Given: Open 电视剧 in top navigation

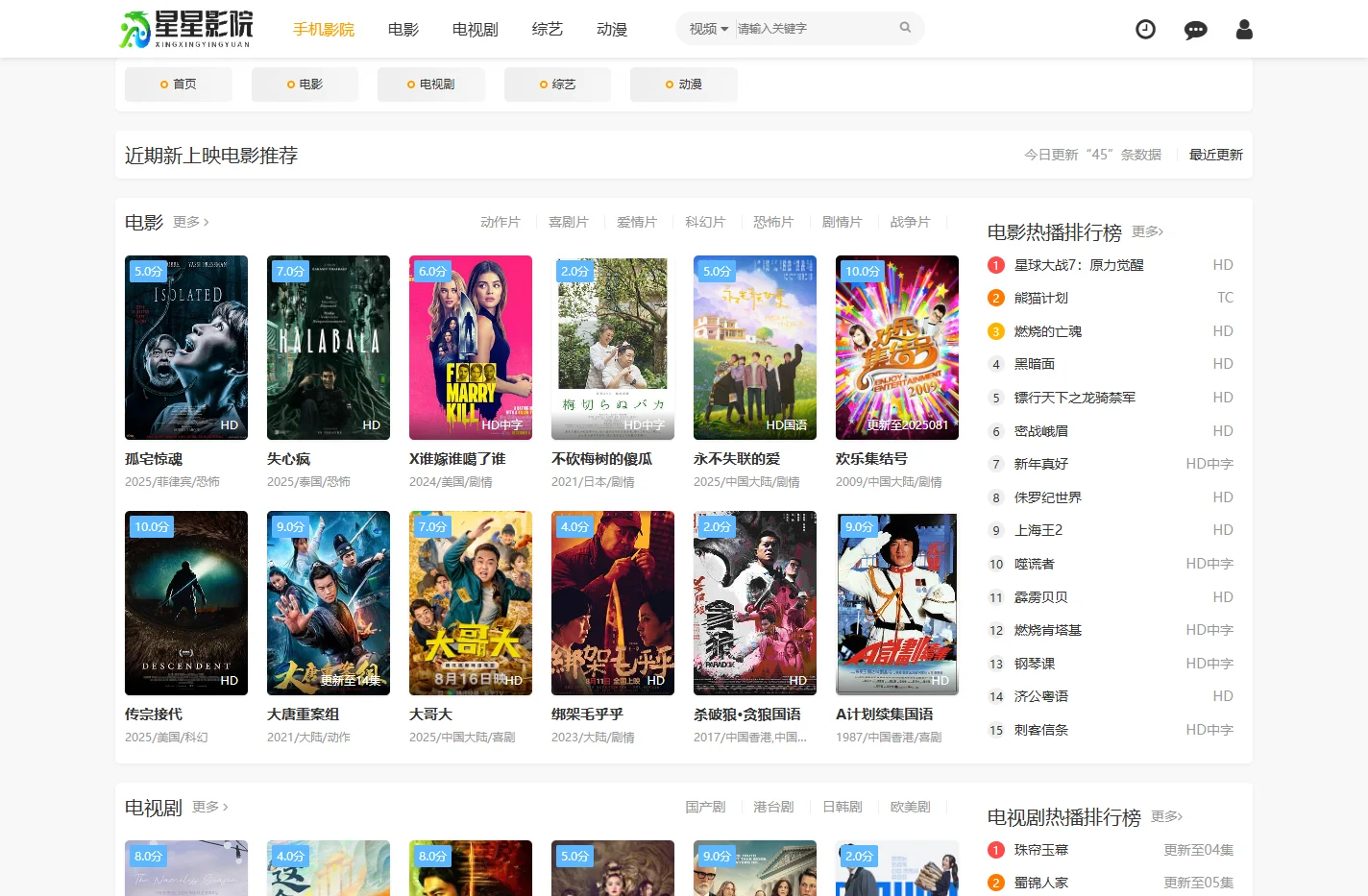Looking at the screenshot, I should (476, 30).
